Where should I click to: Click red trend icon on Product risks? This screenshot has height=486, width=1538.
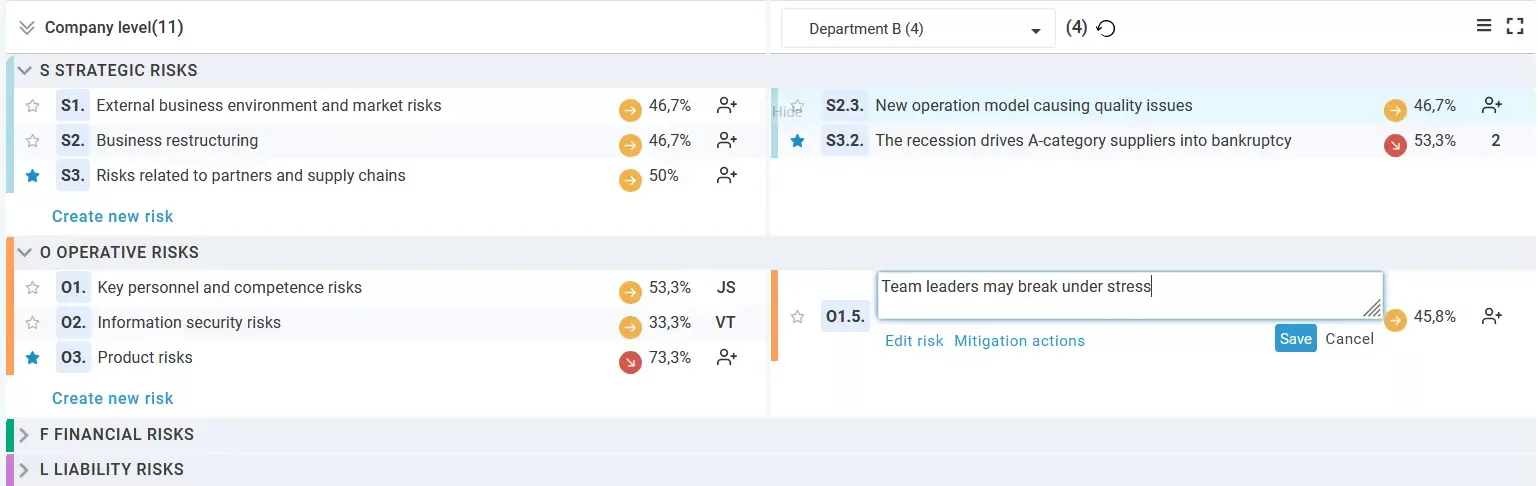[x=630, y=362]
